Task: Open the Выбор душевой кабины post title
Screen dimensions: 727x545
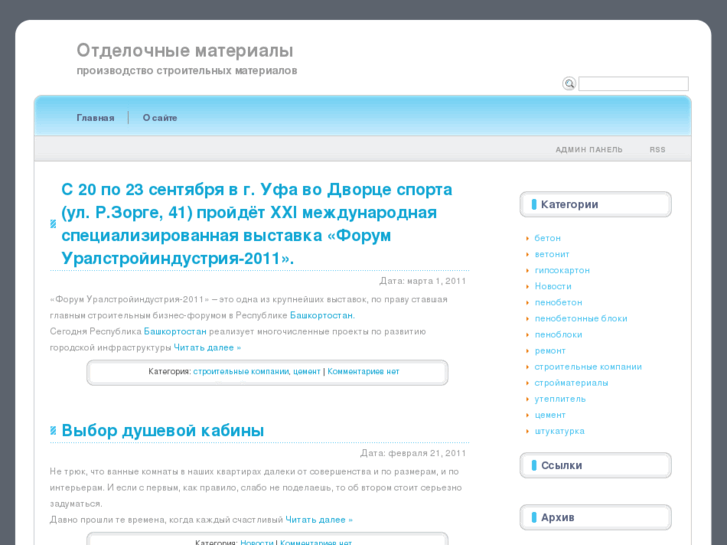Action: (163, 431)
